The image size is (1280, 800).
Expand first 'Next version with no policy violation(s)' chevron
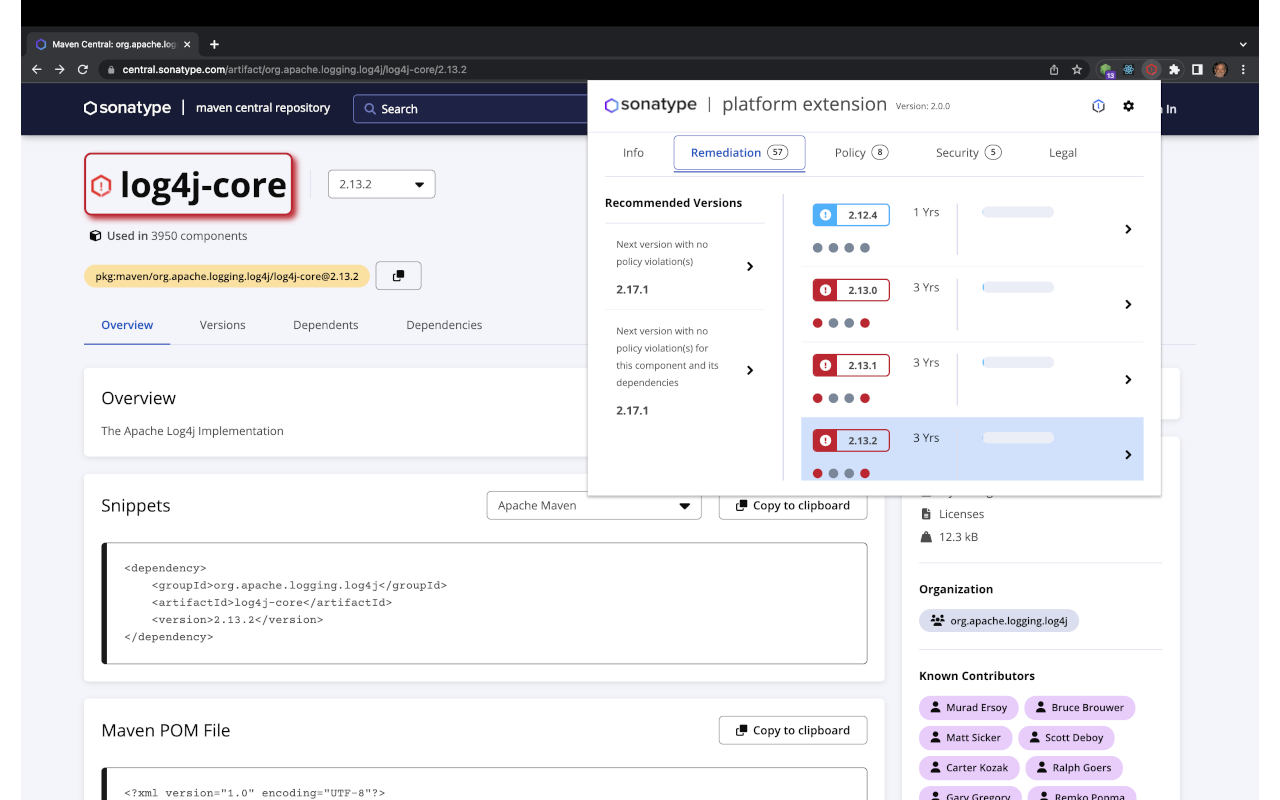750,266
